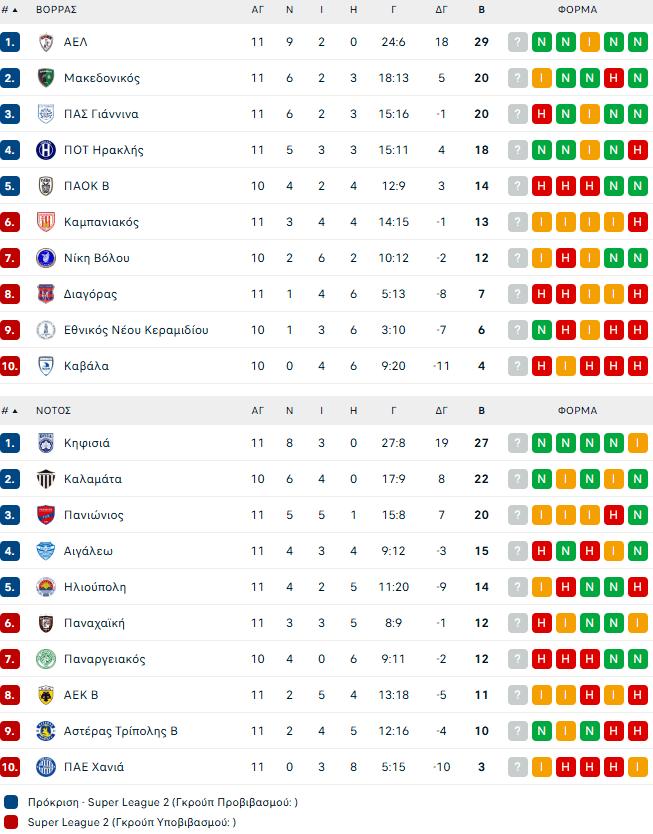
Task: Click the Κηφισιά team crest
Action: (45, 443)
